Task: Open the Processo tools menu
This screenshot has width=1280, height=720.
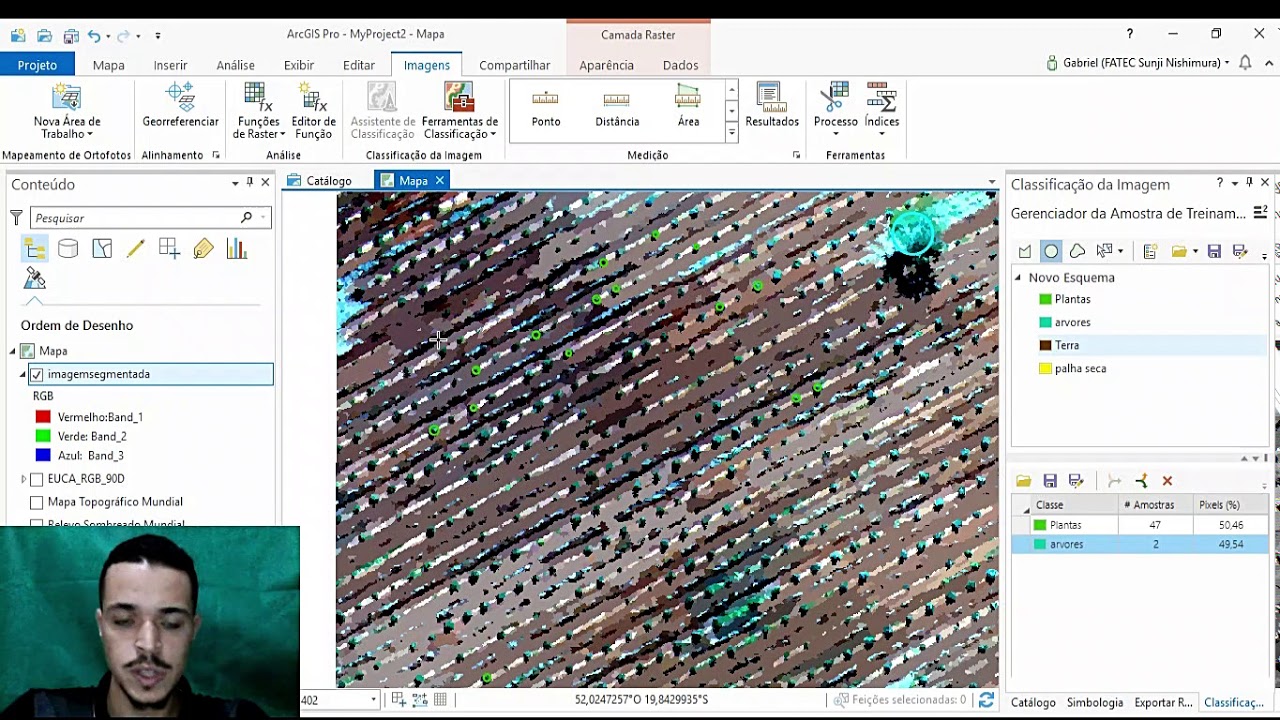Action: [835, 111]
